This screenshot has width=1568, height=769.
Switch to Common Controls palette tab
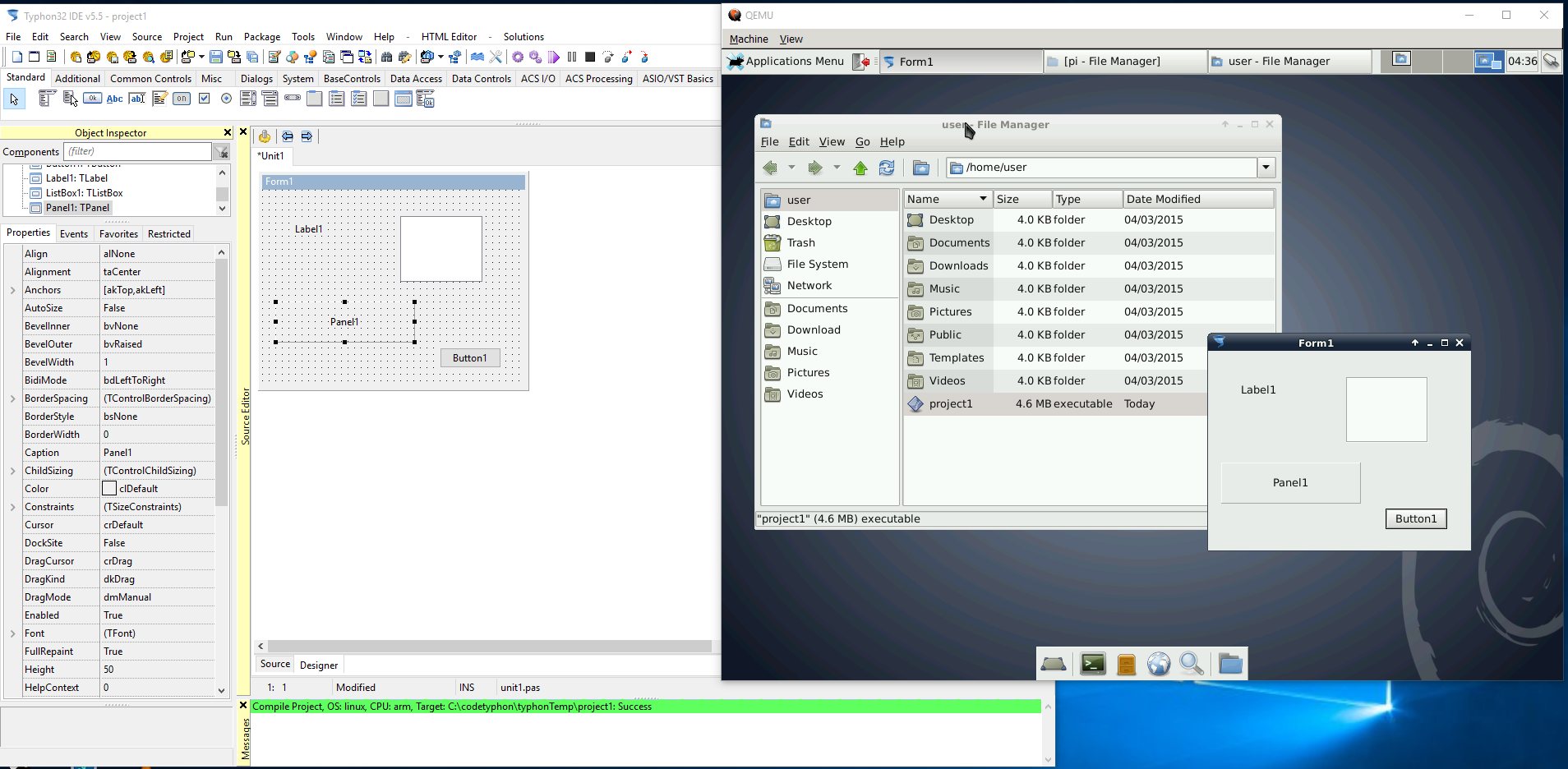pyautogui.click(x=150, y=79)
